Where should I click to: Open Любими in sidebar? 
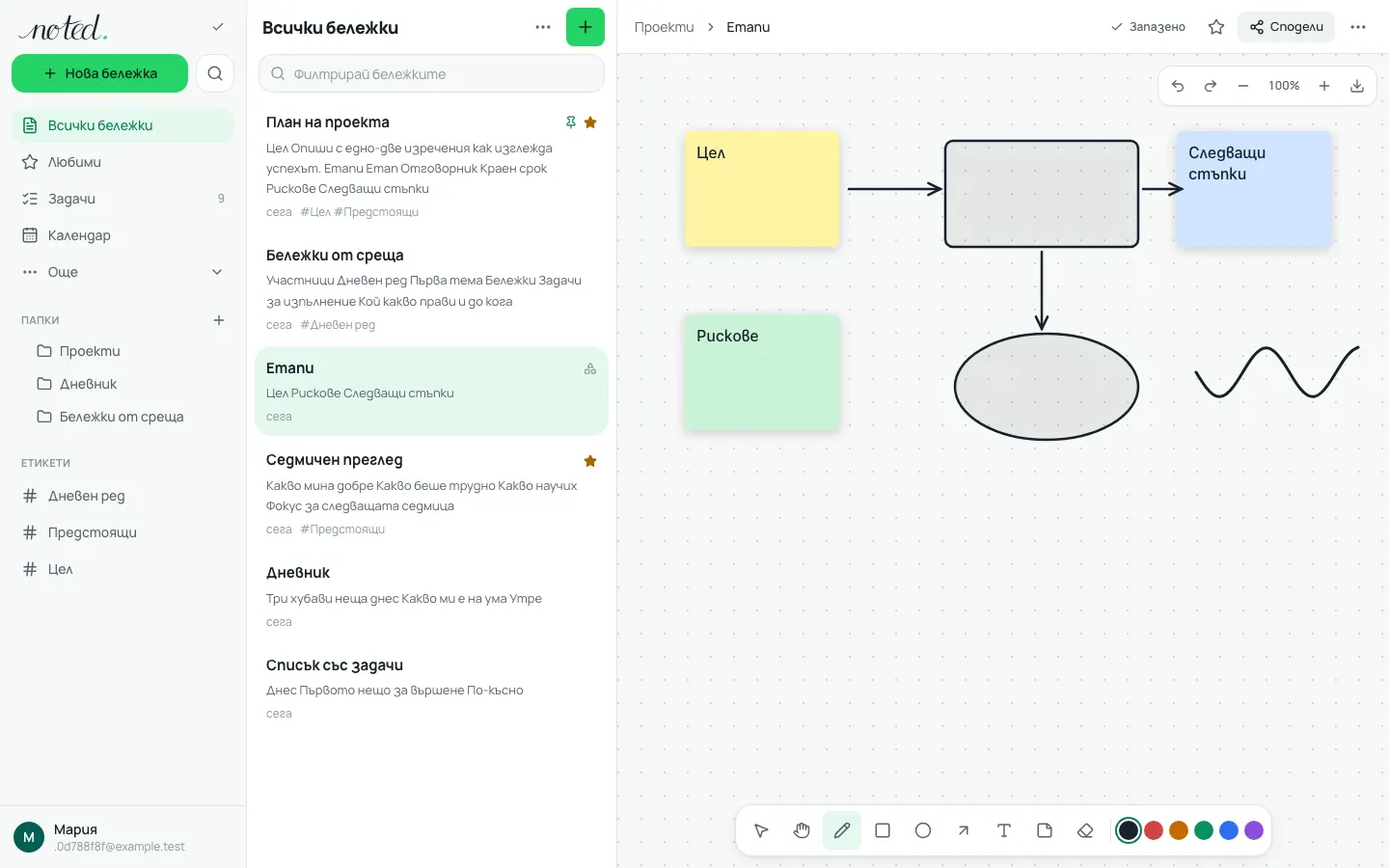coord(123,162)
